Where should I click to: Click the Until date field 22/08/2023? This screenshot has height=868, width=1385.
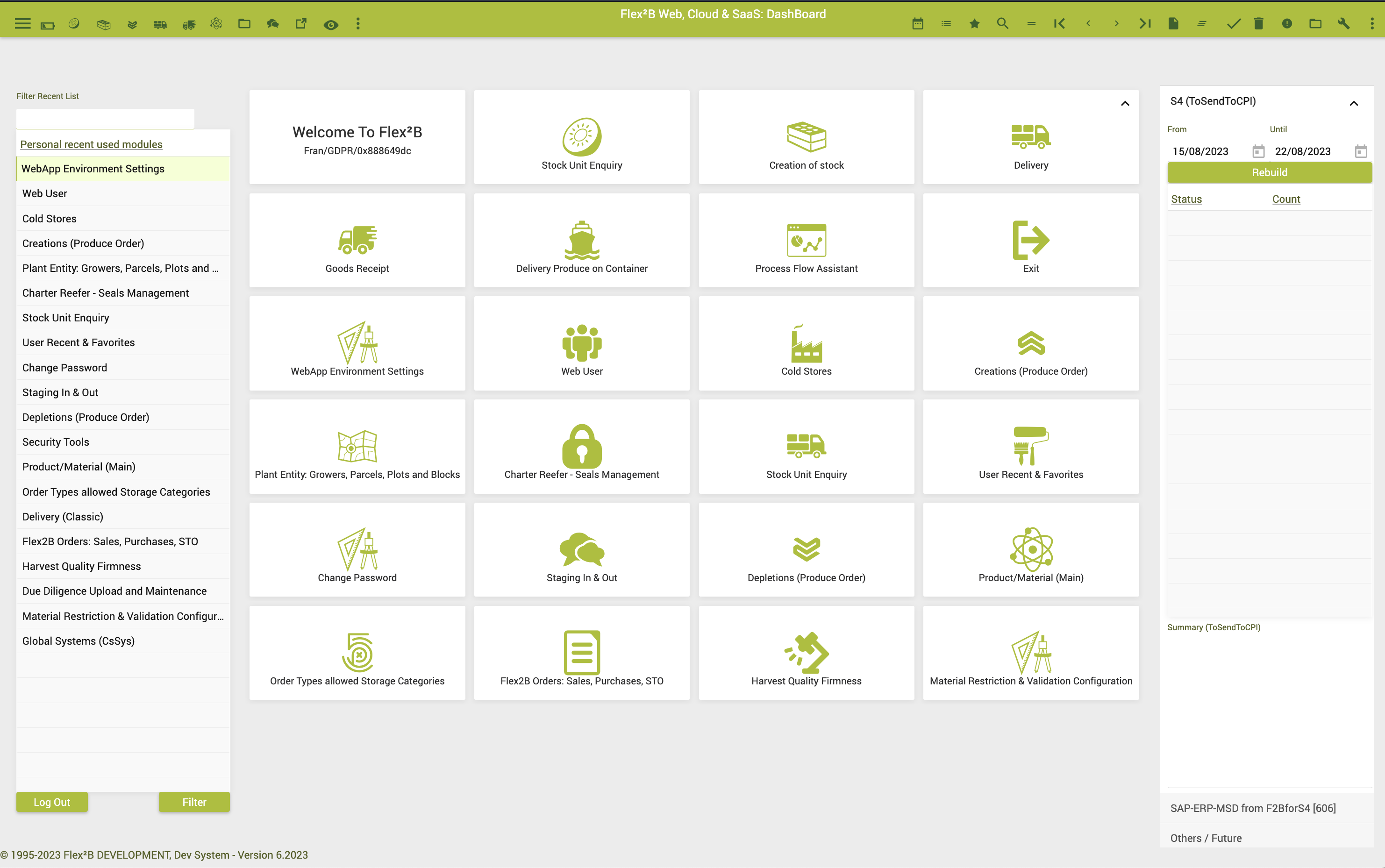[1310, 151]
